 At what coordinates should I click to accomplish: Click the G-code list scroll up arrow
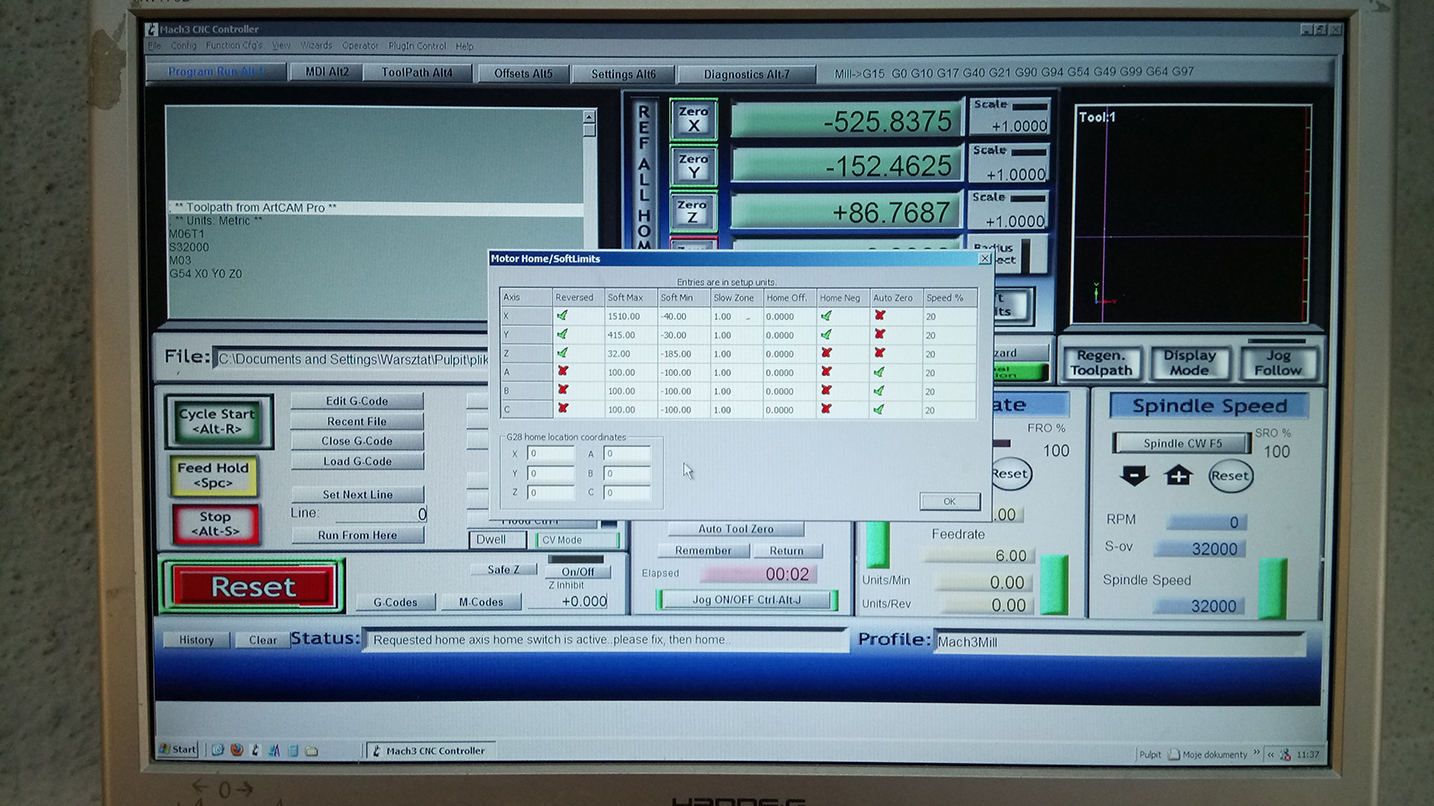pyautogui.click(x=589, y=116)
